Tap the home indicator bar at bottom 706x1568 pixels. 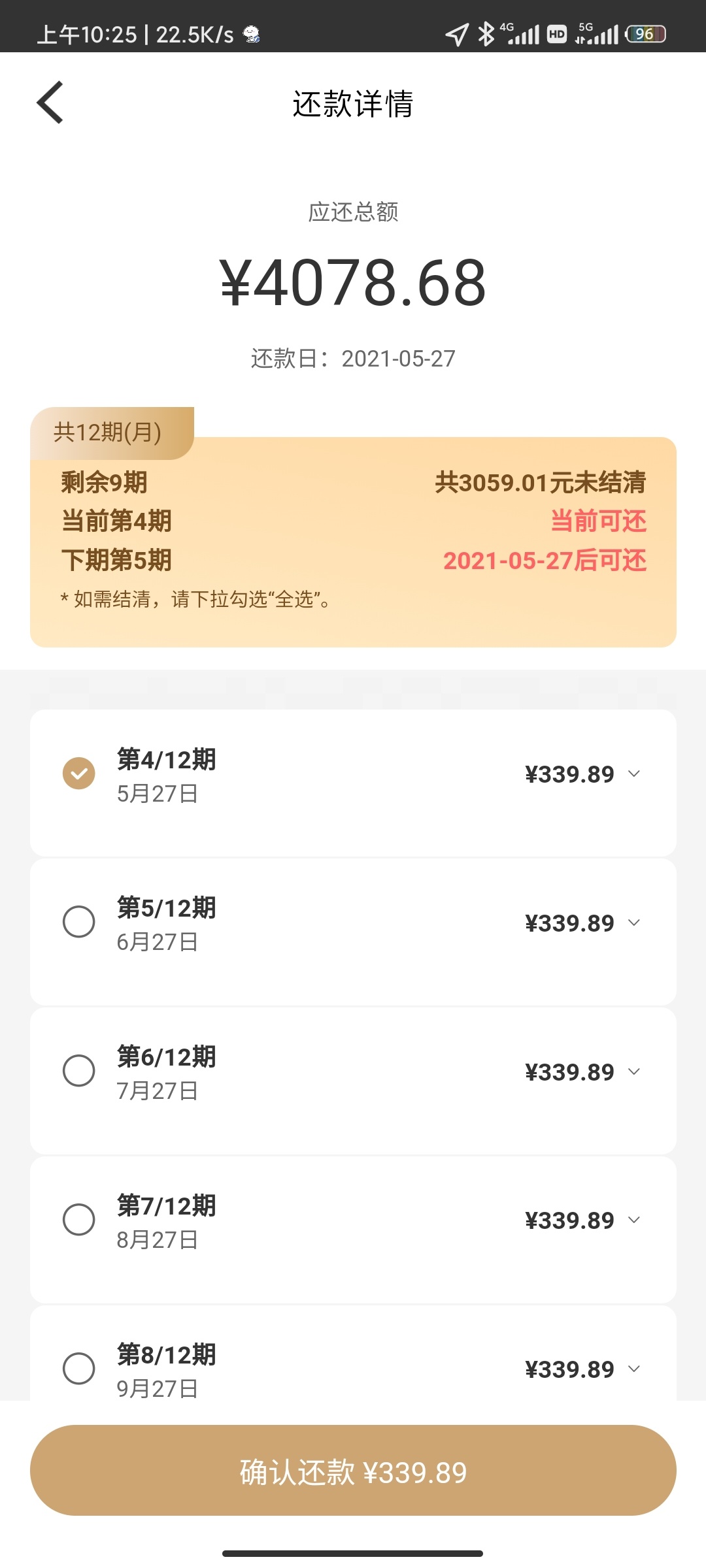tap(353, 1553)
